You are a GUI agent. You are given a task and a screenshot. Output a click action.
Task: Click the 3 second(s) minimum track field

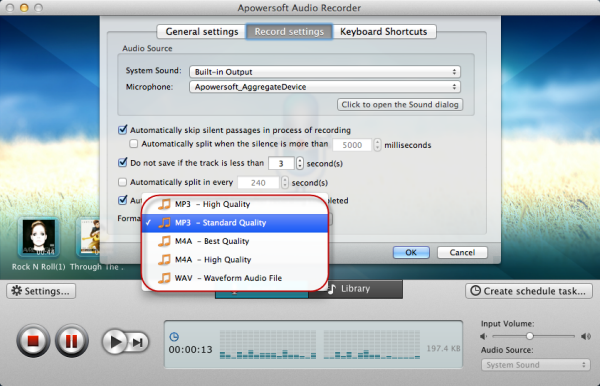tap(281, 163)
